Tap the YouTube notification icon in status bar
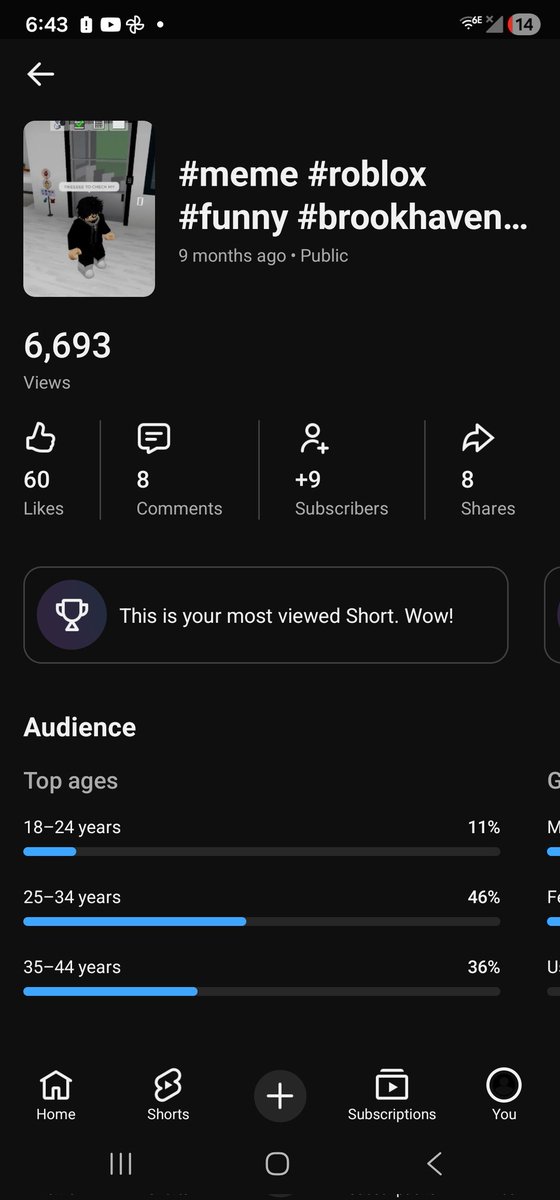This screenshot has width=560, height=1200. coord(111,24)
